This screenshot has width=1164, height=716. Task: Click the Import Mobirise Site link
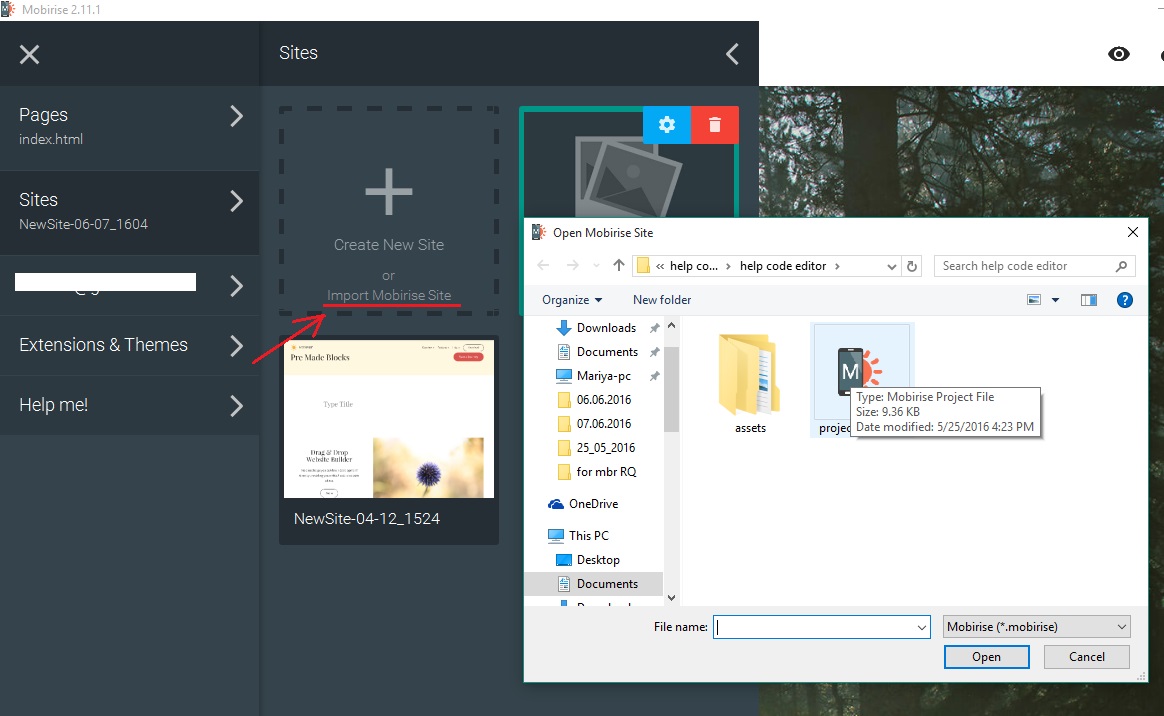click(388, 296)
